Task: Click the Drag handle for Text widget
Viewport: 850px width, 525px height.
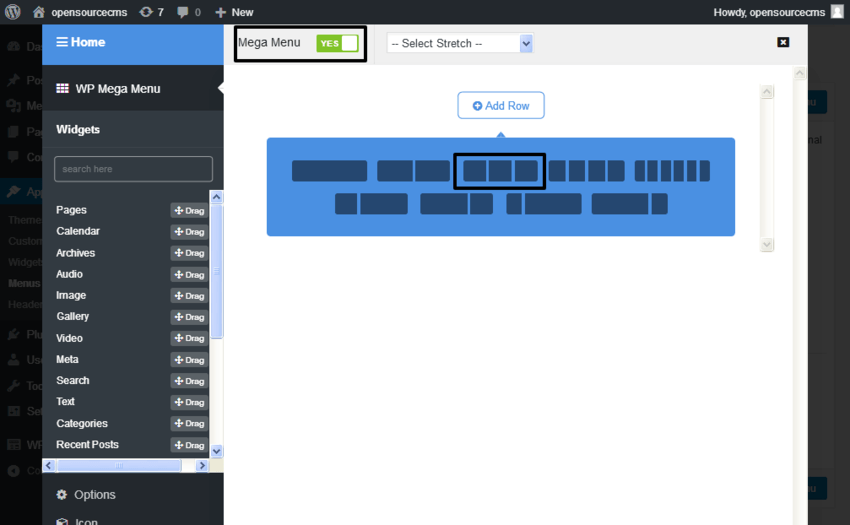Action: [x=189, y=402]
